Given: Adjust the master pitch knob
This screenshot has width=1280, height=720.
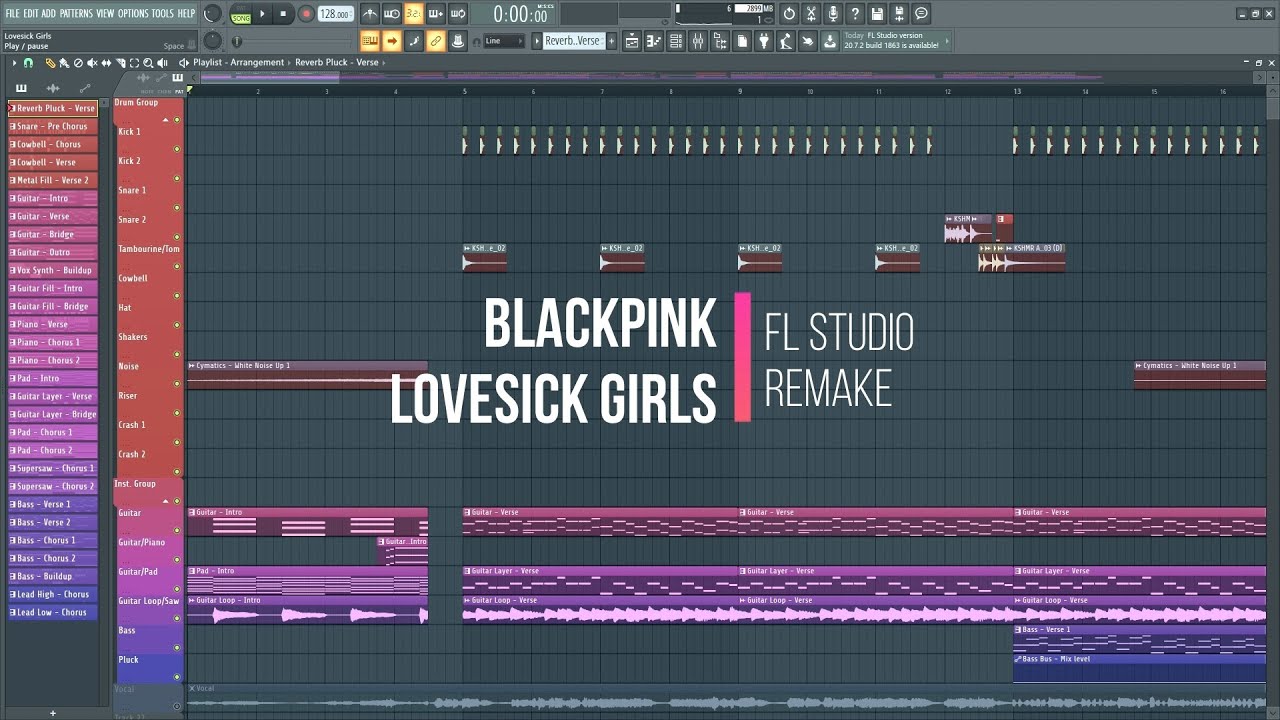Looking at the screenshot, I should (x=213, y=41).
